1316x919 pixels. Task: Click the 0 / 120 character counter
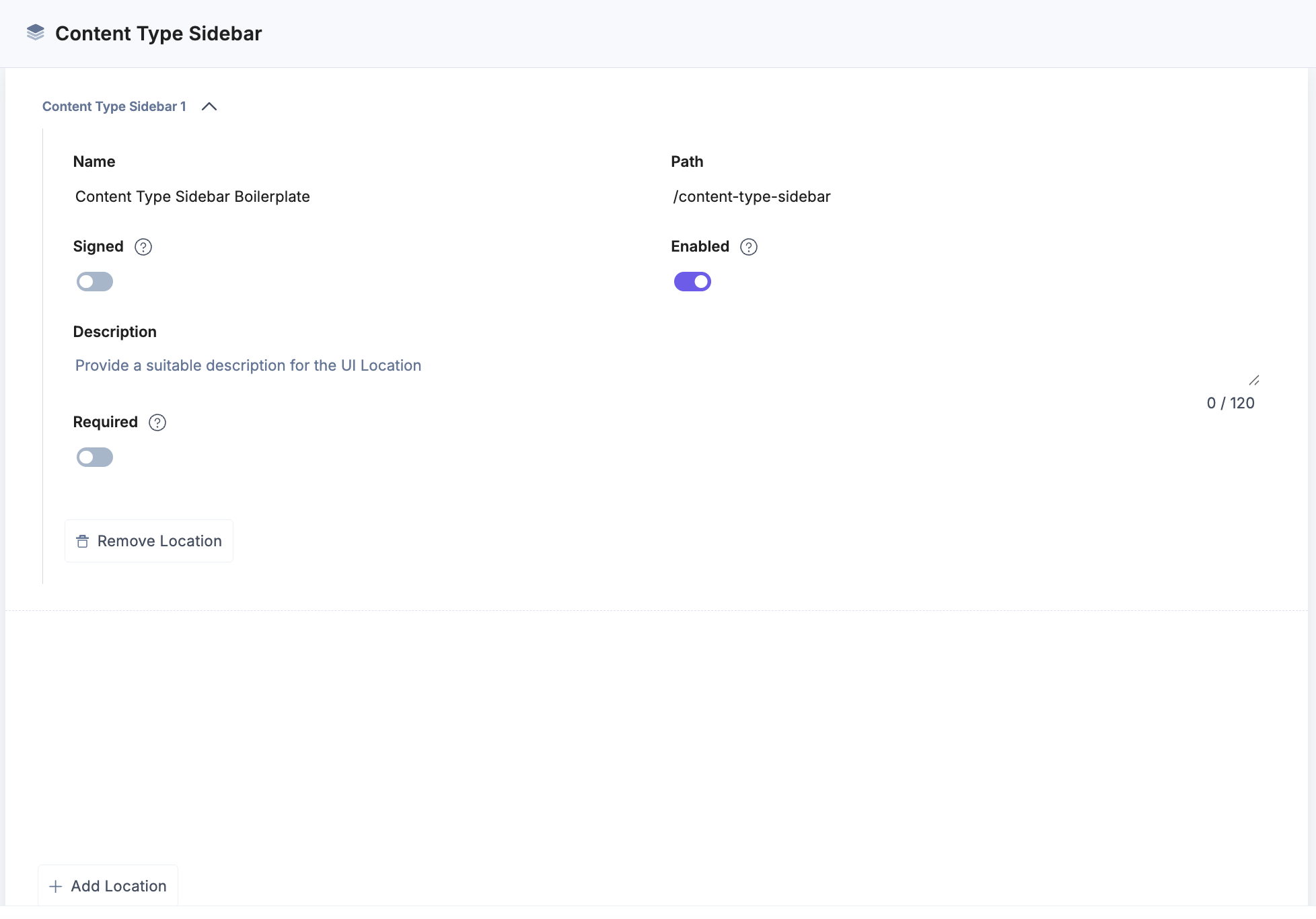click(x=1231, y=403)
